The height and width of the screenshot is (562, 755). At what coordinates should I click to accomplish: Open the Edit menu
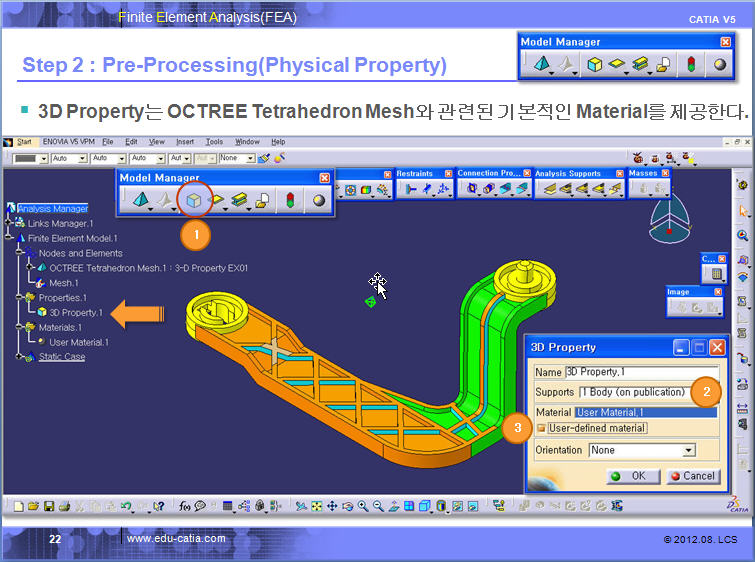point(131,142)
